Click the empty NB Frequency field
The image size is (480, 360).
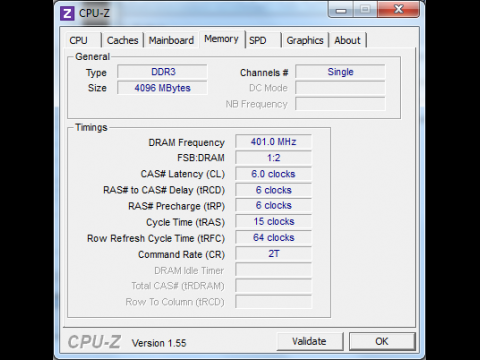coord(340,104)
